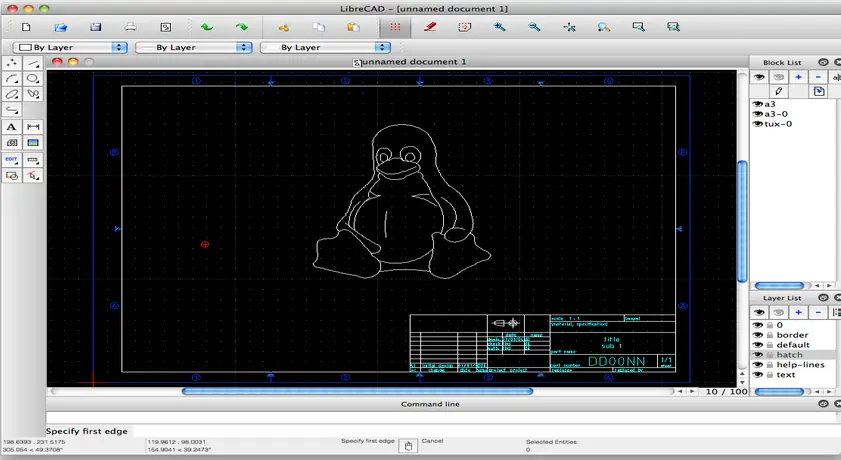This screenshot has height=460, width=841.
Task: Add a new layer with plus button
Action: tap(798, 313)
